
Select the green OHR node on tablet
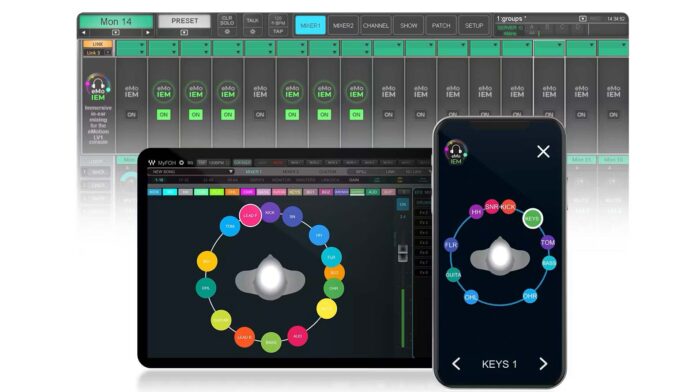click(333, 289)
